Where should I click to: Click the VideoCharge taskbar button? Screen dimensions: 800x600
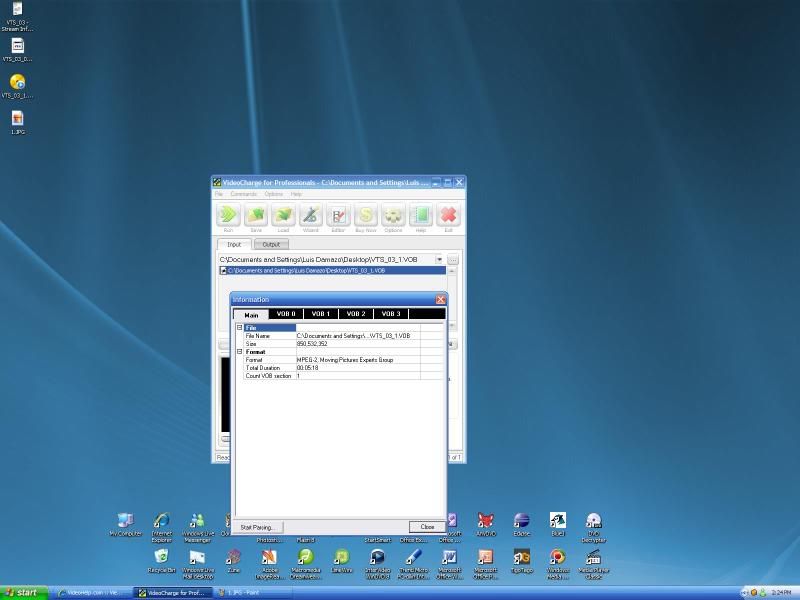coord(173,593)
